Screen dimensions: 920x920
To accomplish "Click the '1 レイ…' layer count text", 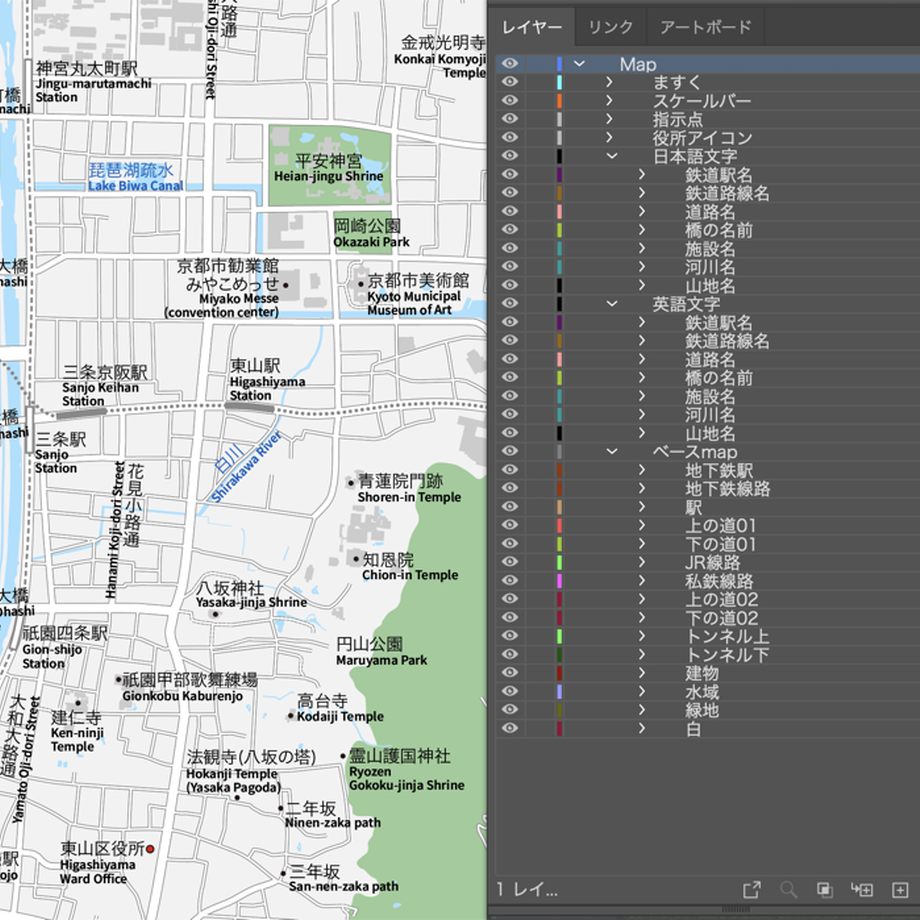I will [527, 889].
